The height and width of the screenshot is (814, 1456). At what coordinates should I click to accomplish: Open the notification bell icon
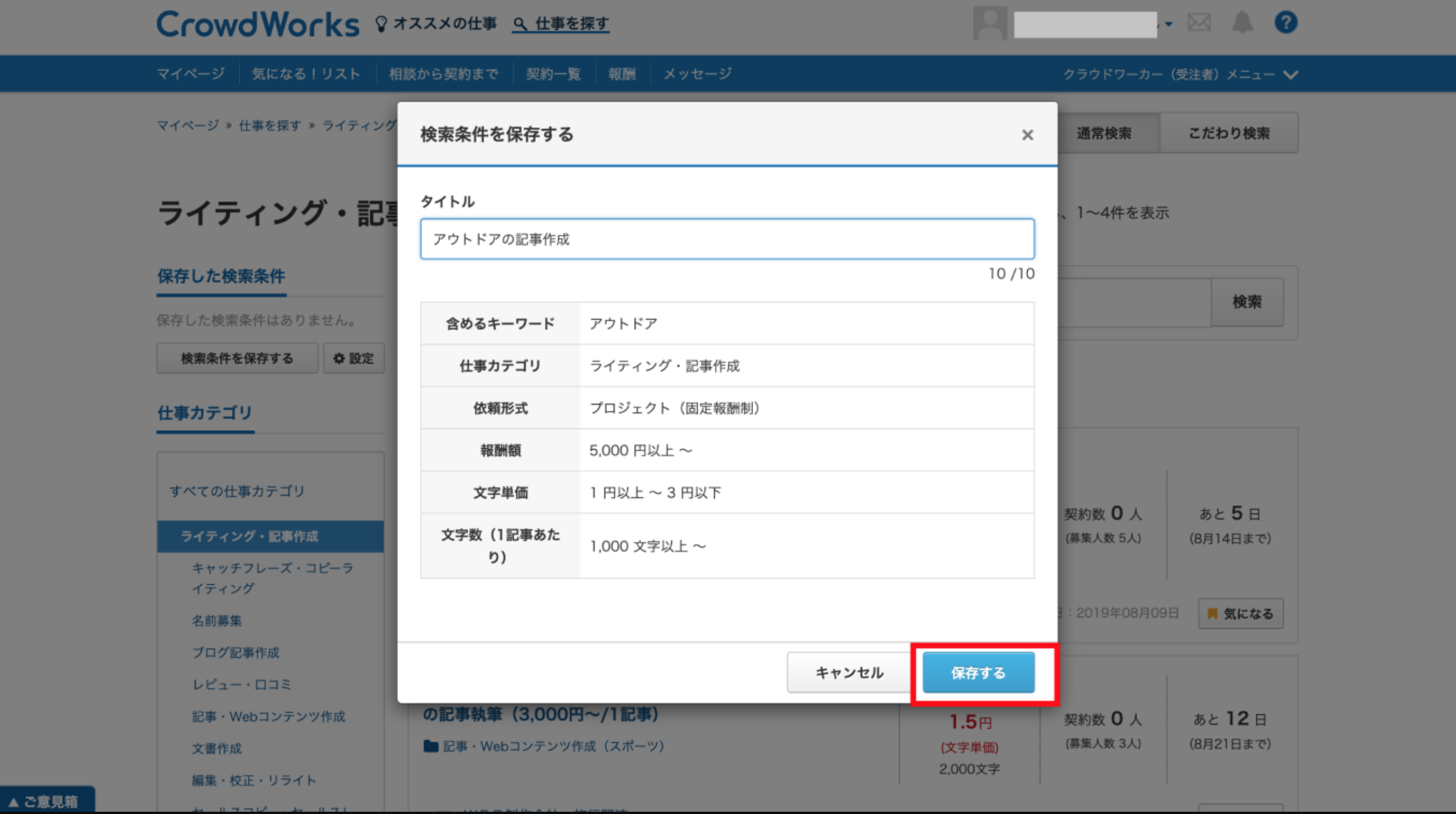pos(1242,23)
